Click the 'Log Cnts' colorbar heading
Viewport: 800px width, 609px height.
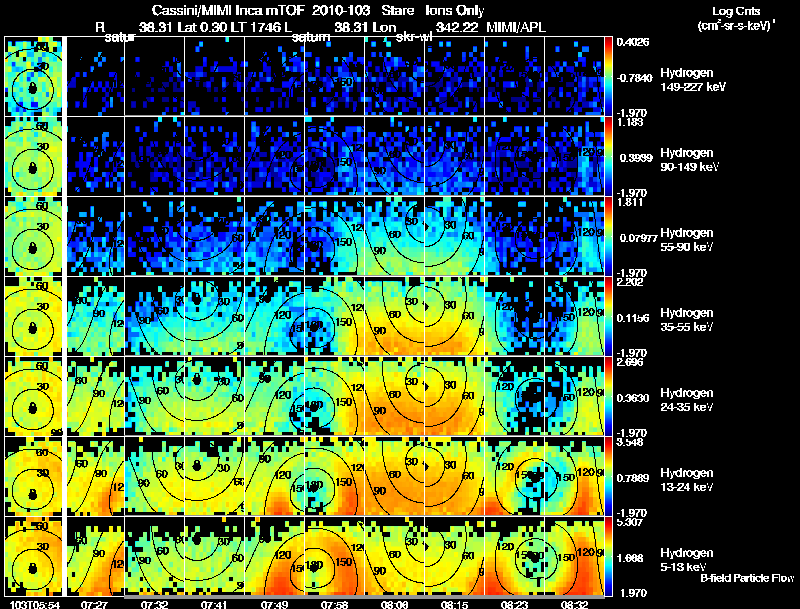736,11
